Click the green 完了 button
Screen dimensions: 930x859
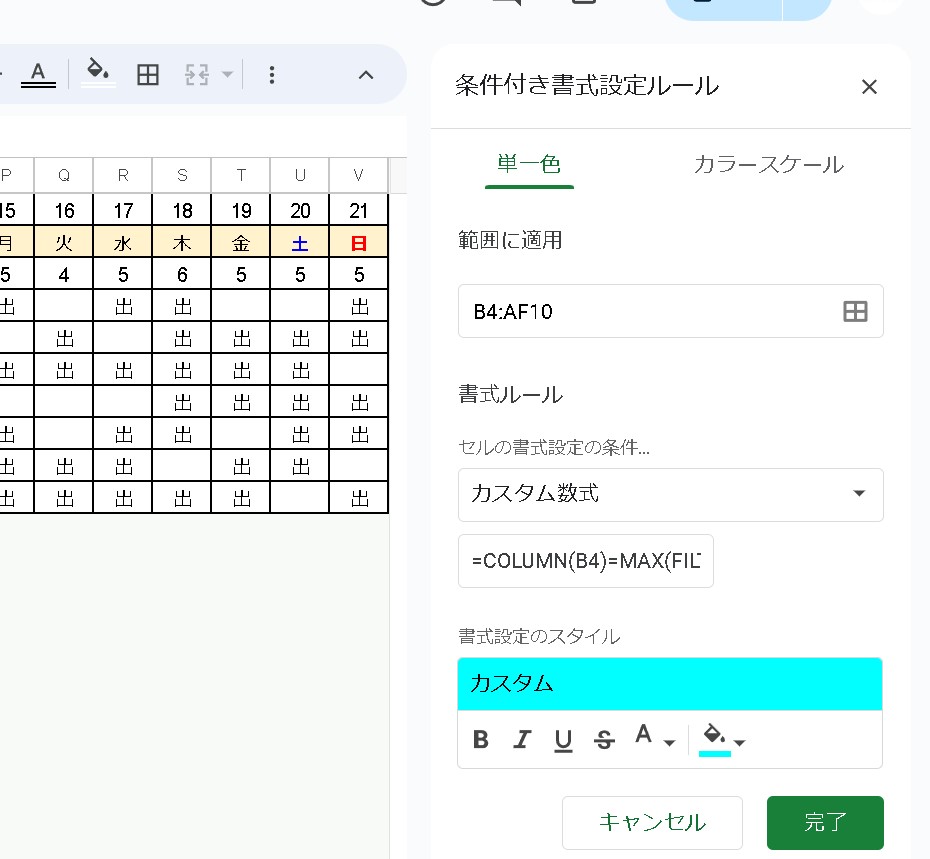pyautogui.click(x=825, y=822)
